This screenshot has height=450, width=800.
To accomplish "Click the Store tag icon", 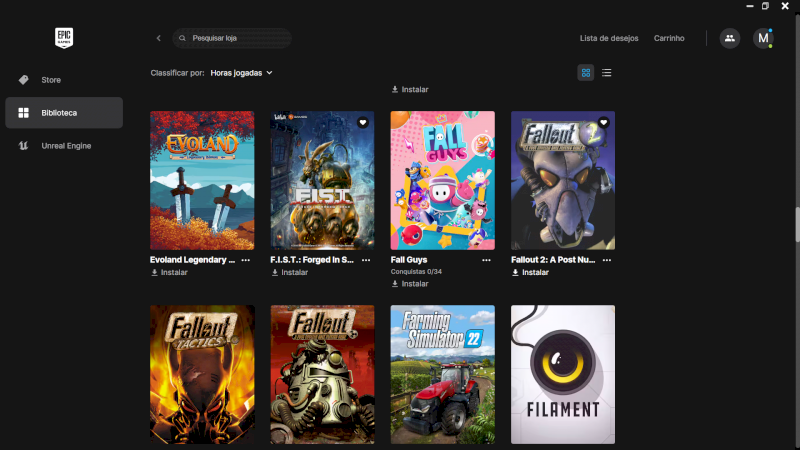I will [x=23, y=80].
